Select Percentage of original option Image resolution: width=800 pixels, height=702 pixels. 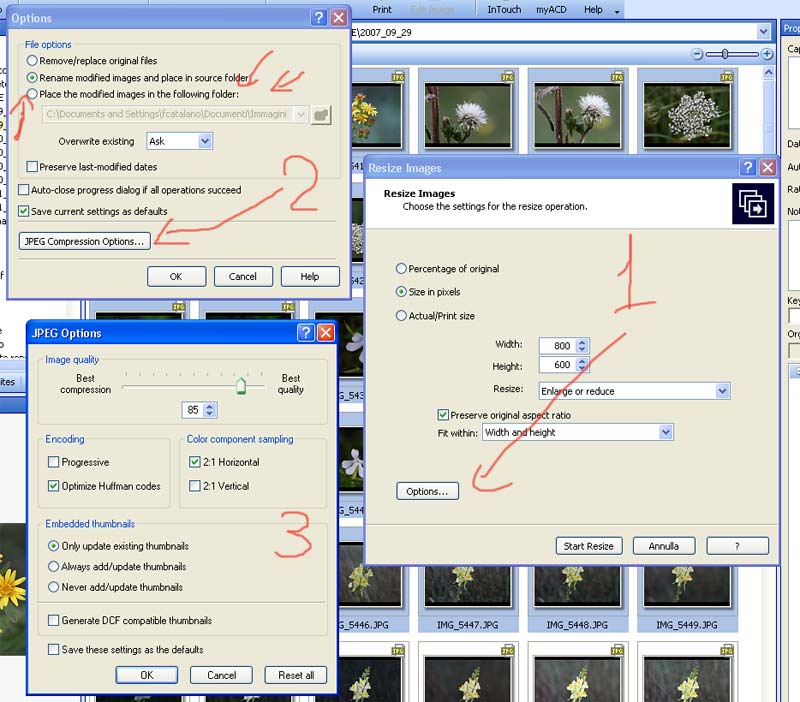[x=402, y=268]
